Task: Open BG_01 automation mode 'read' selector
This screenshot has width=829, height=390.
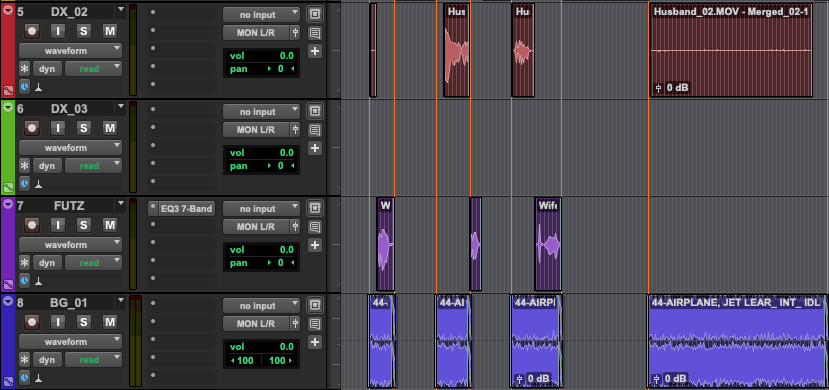Action: tap(94, 360)
